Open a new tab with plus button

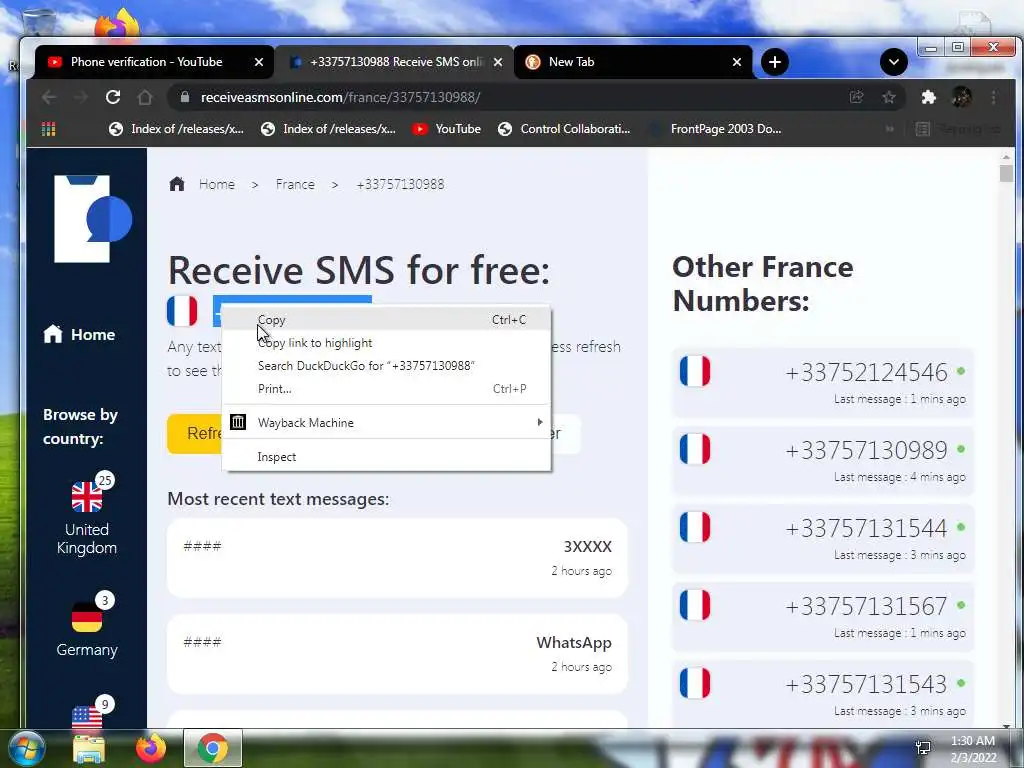pyautogui.click(x=775, y=62)
